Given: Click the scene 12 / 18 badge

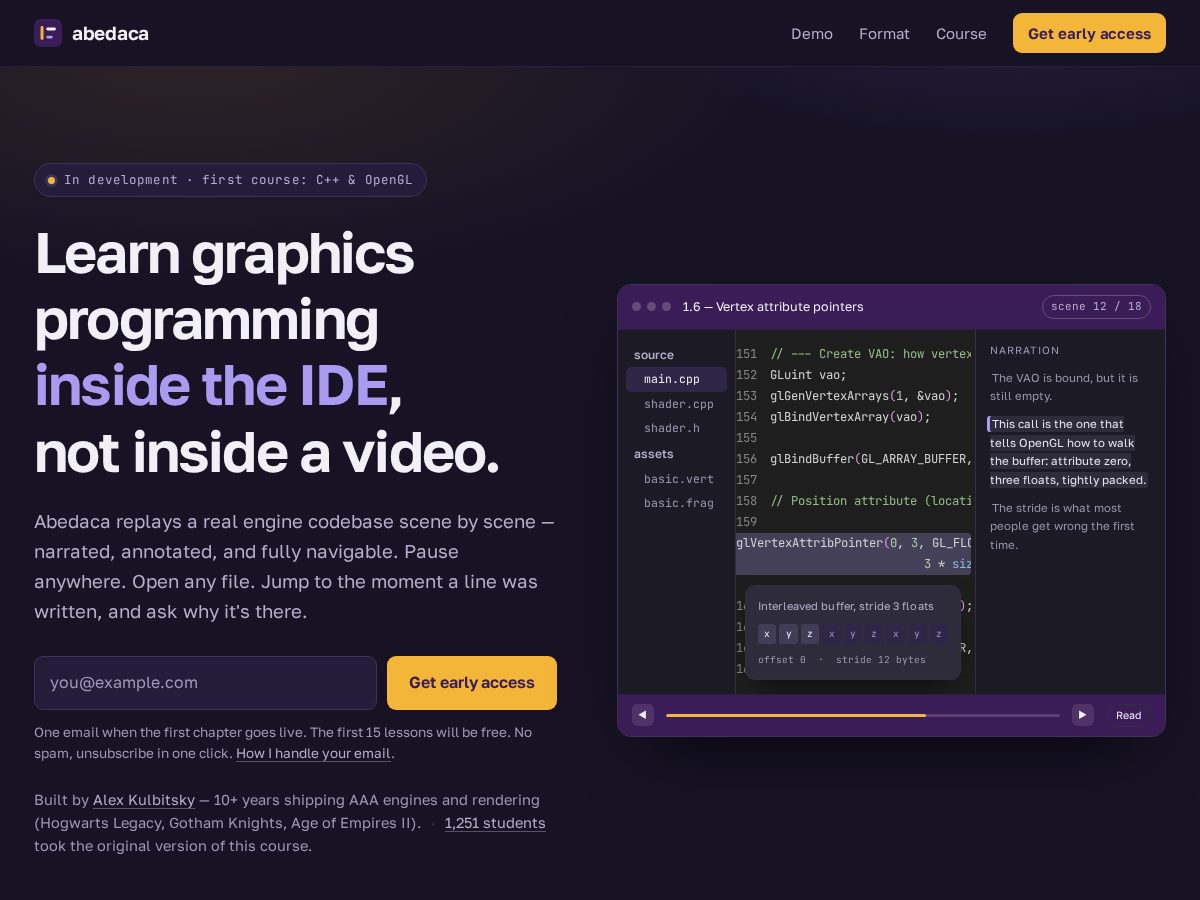Looking at the screenshot, I should pyautogui.click(x=1096, y=307).
